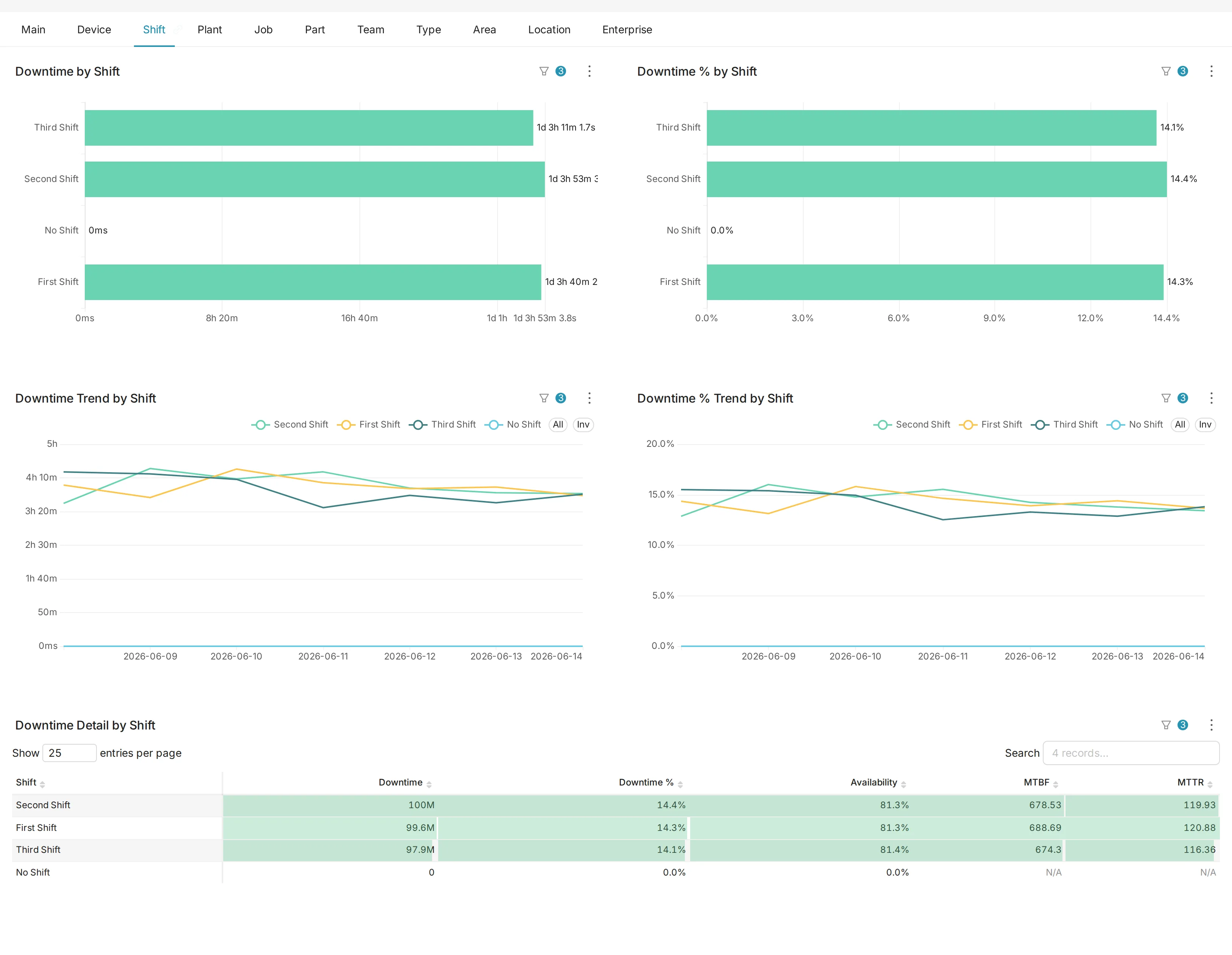The height and width of the screenshot is (955, 1232).
Task: Open the Location tab
Action: [549, 30]
